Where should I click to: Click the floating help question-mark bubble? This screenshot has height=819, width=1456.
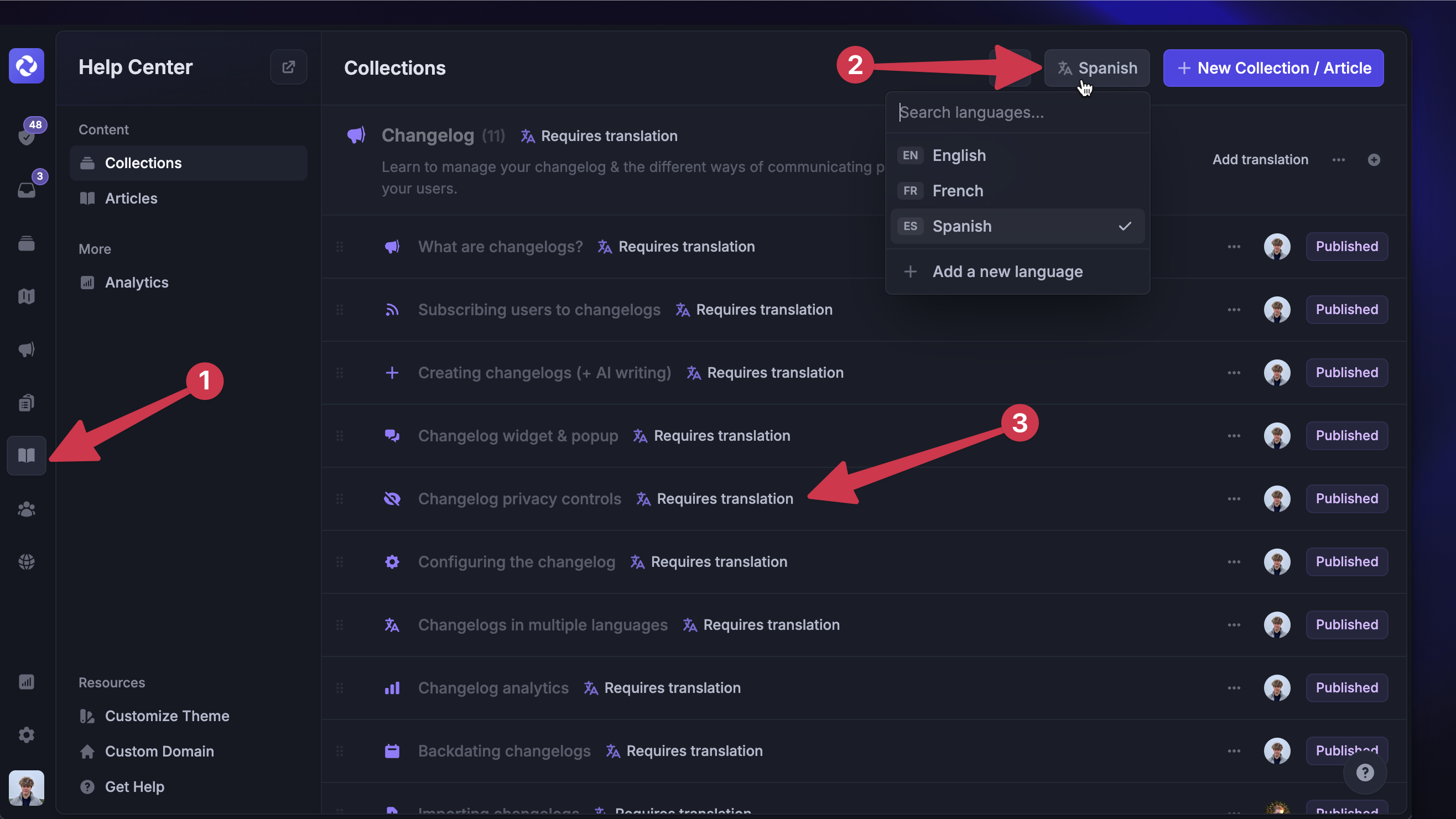1366,773
